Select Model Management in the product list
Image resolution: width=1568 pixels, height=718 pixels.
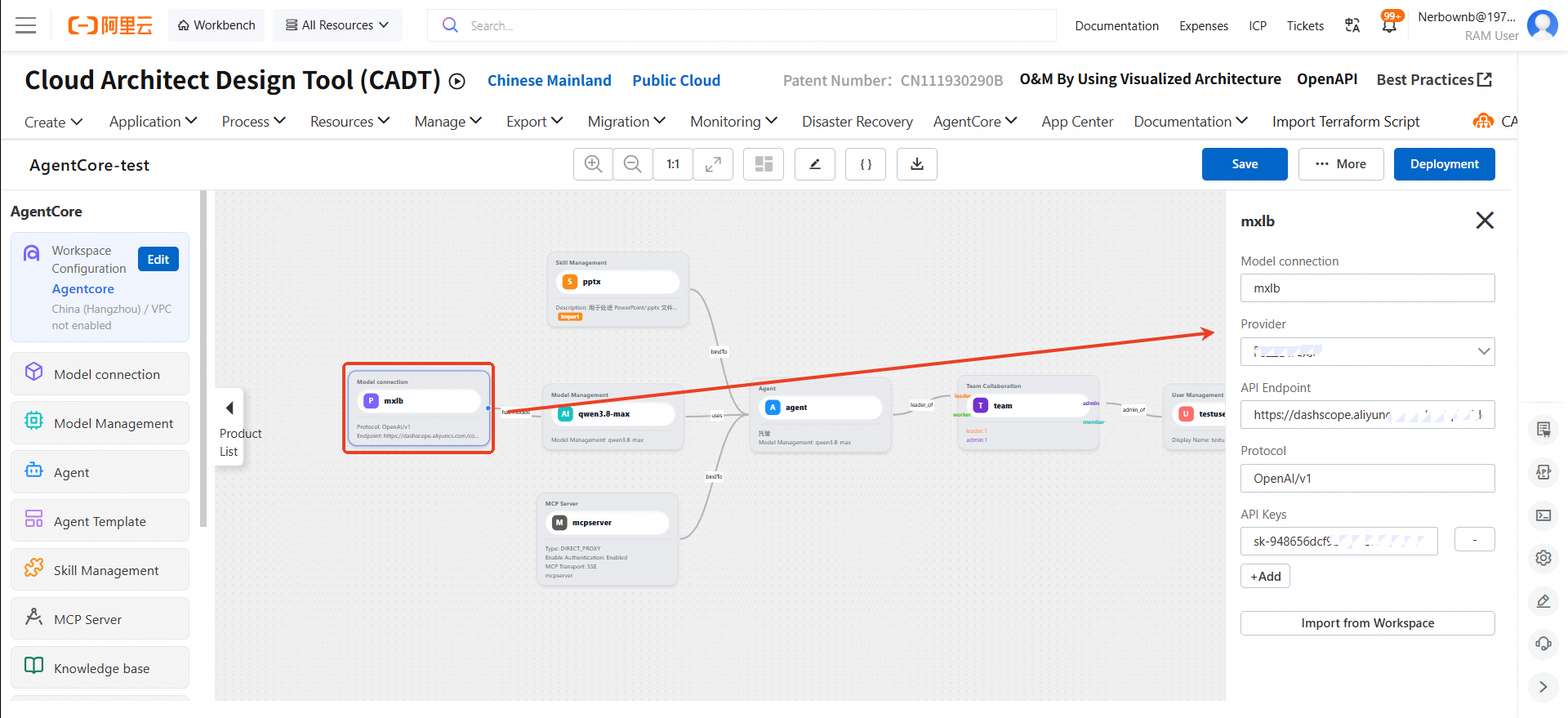click(x=100, y=423)
